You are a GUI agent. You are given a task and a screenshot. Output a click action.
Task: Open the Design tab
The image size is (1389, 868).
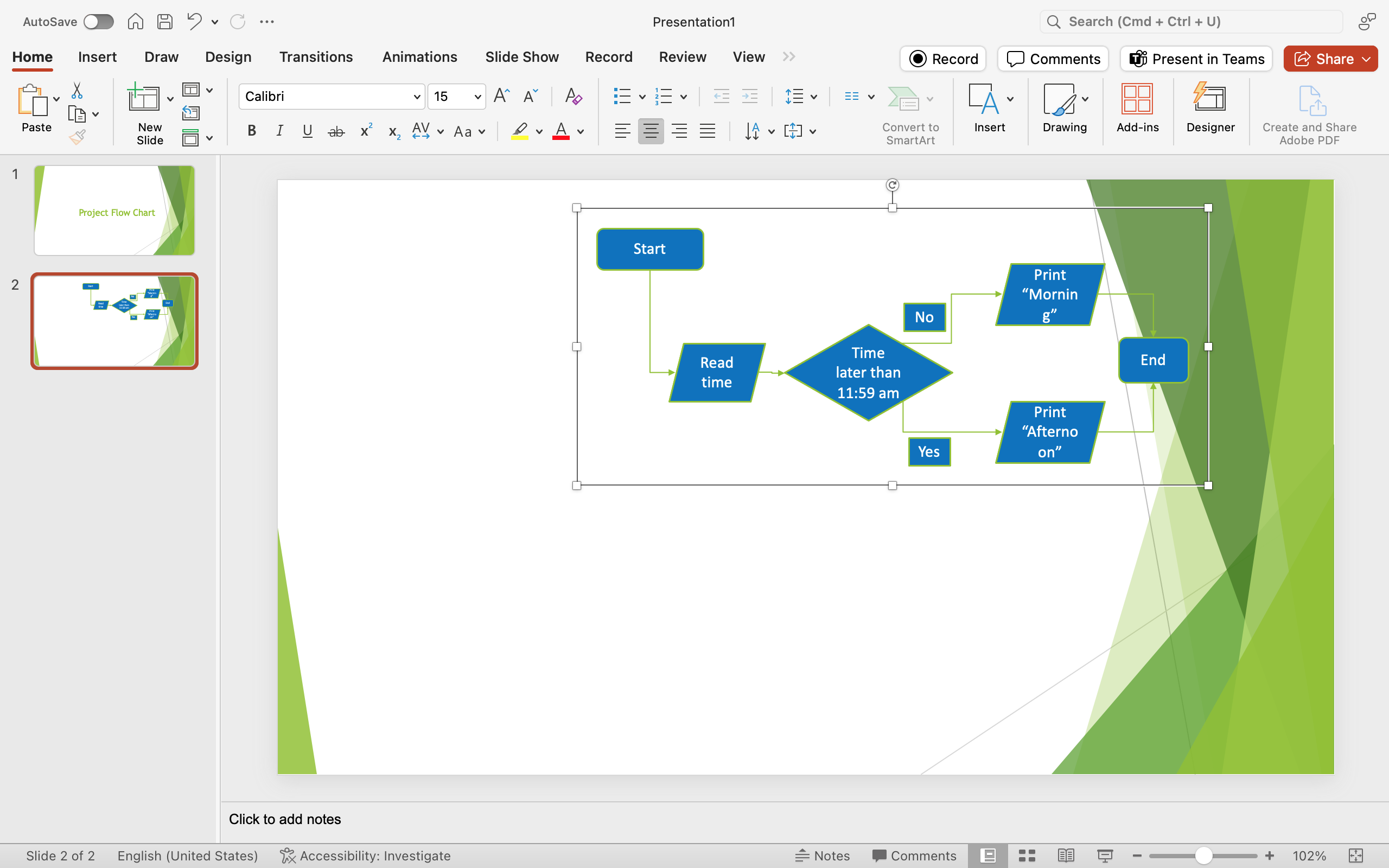pyautogui.click(x=228, y=57)
